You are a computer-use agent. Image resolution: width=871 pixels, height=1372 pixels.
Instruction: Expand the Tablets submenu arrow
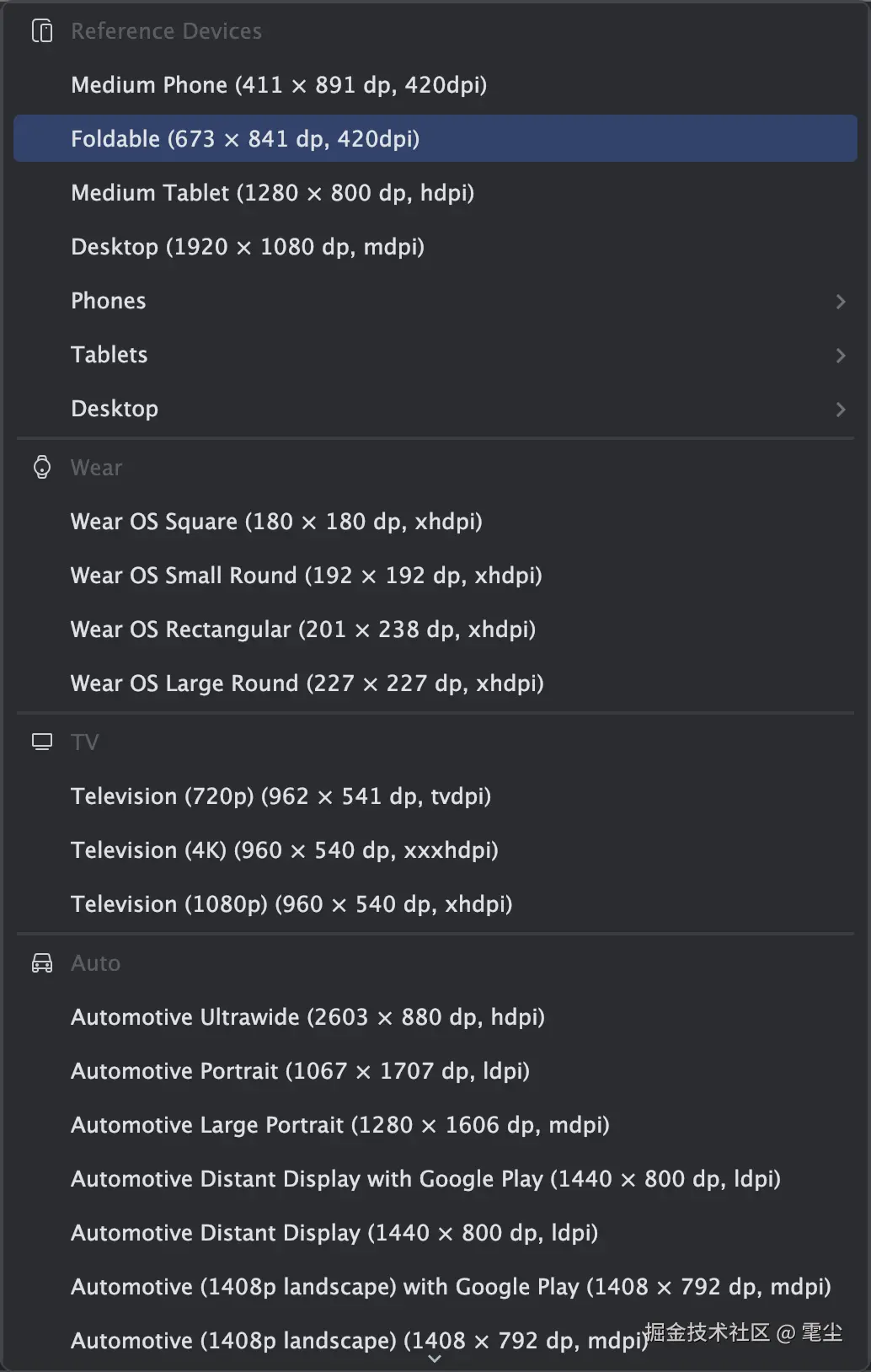click(840, 355)
